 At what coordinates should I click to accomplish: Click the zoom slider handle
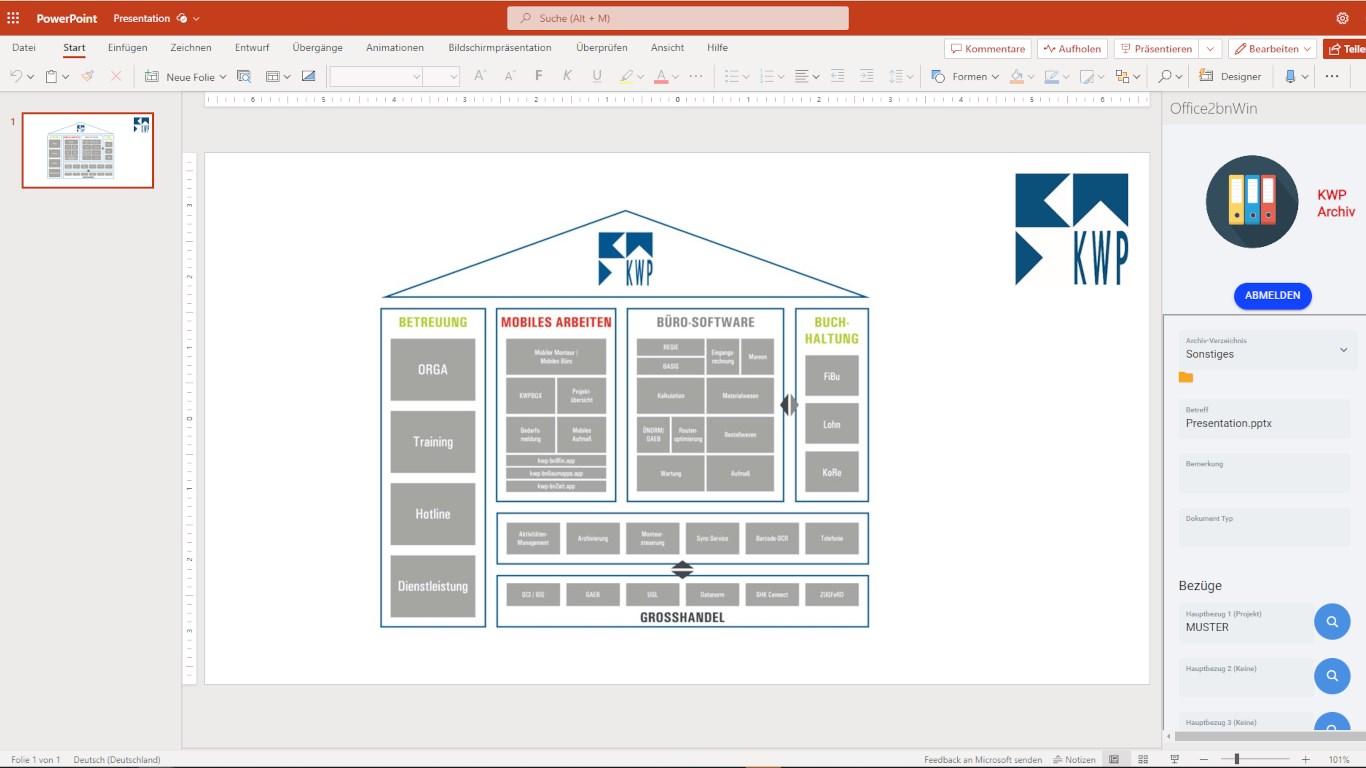[1237, 760]
